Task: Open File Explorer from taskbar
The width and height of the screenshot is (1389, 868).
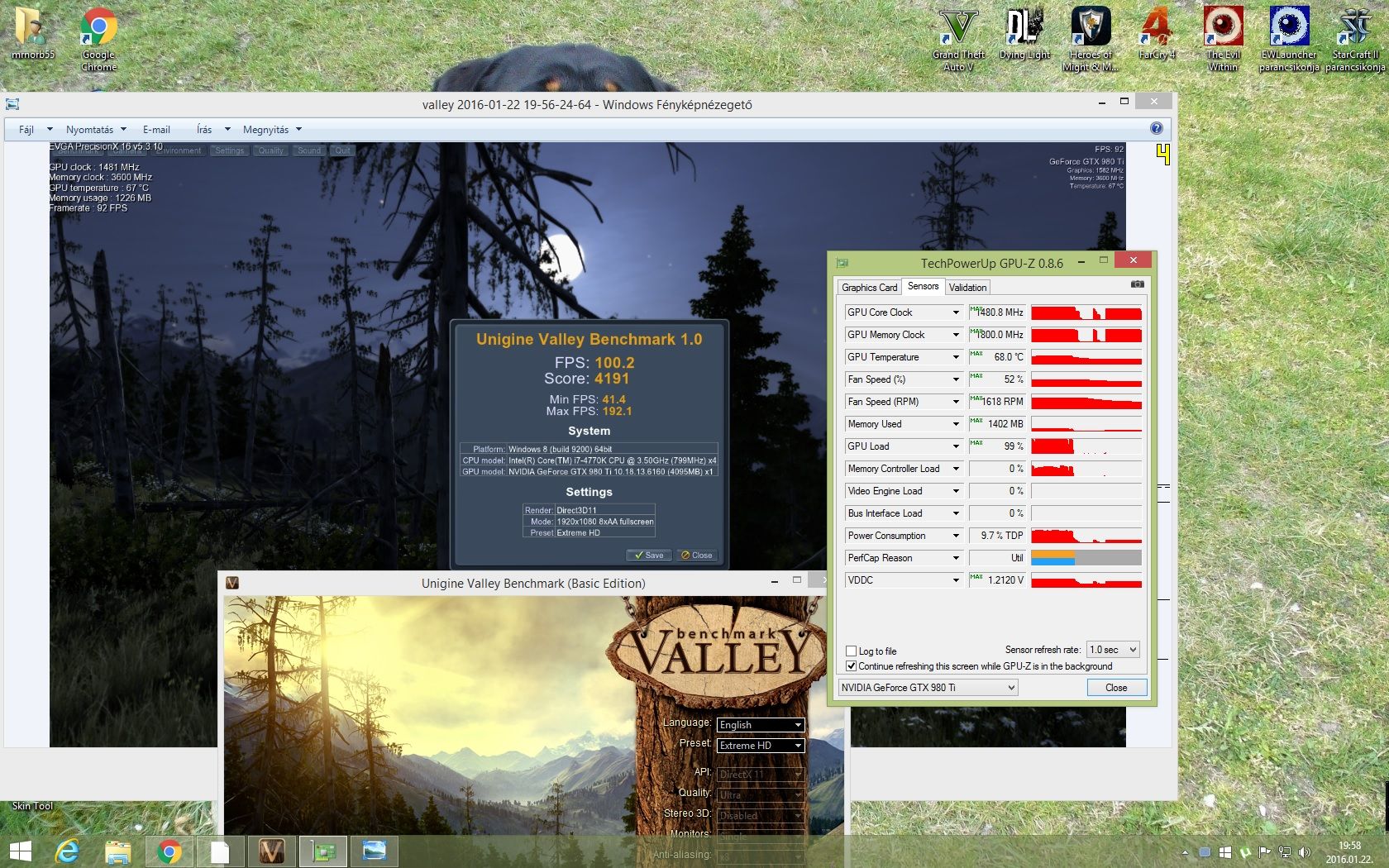Action: [x=118, y=851]
